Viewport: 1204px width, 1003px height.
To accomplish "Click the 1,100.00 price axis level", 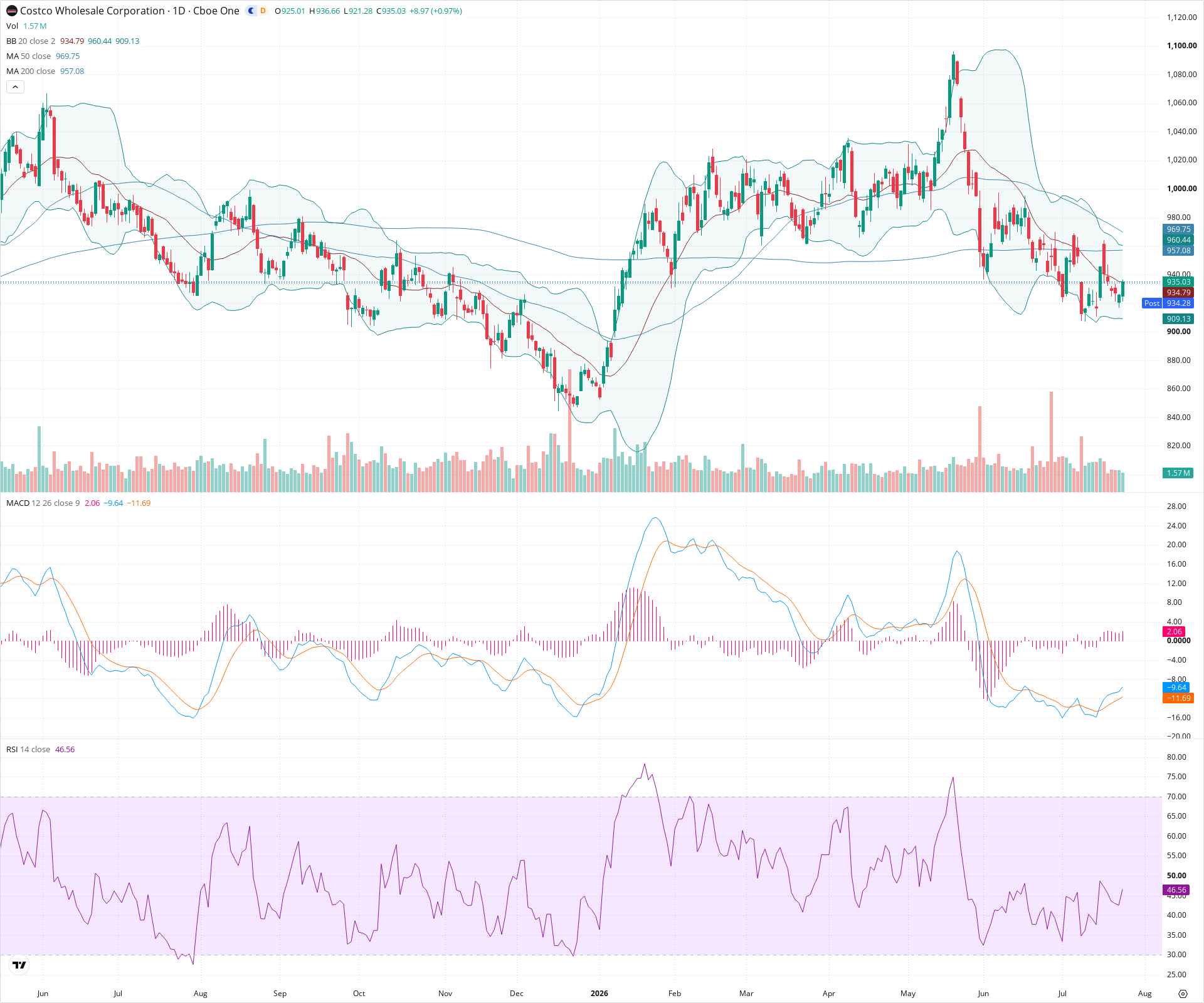I will (x=1181, y=46).
